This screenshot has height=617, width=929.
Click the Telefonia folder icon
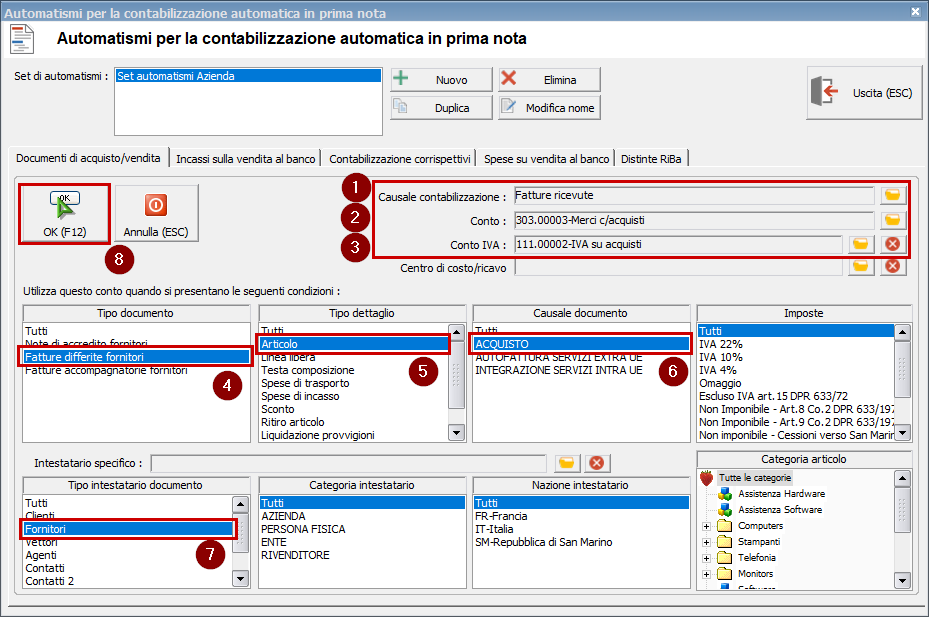click(724, 558)
